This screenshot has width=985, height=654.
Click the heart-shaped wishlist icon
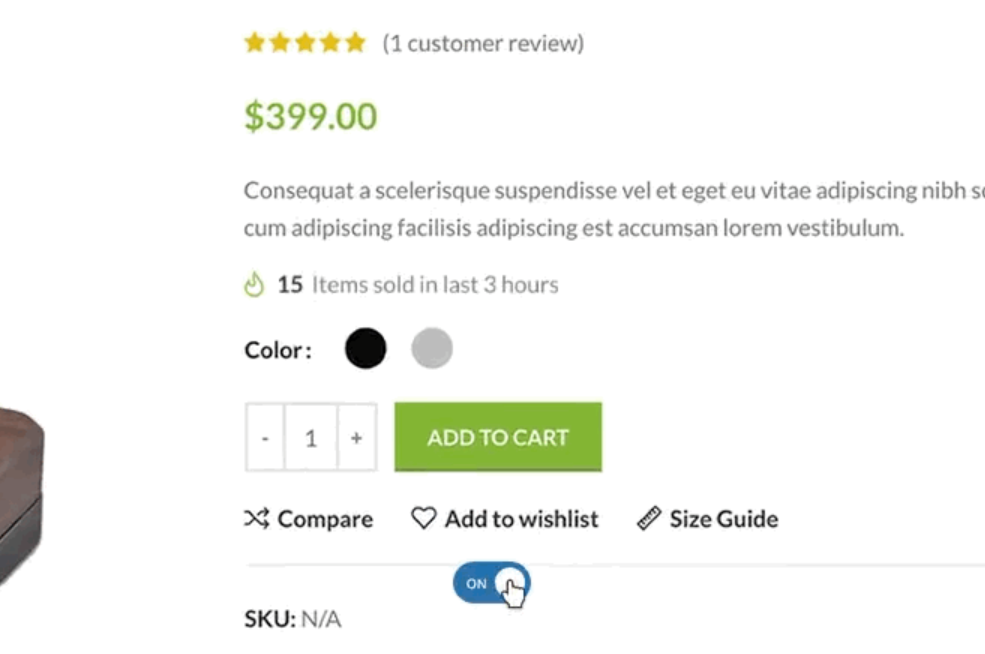click(424, 518)
